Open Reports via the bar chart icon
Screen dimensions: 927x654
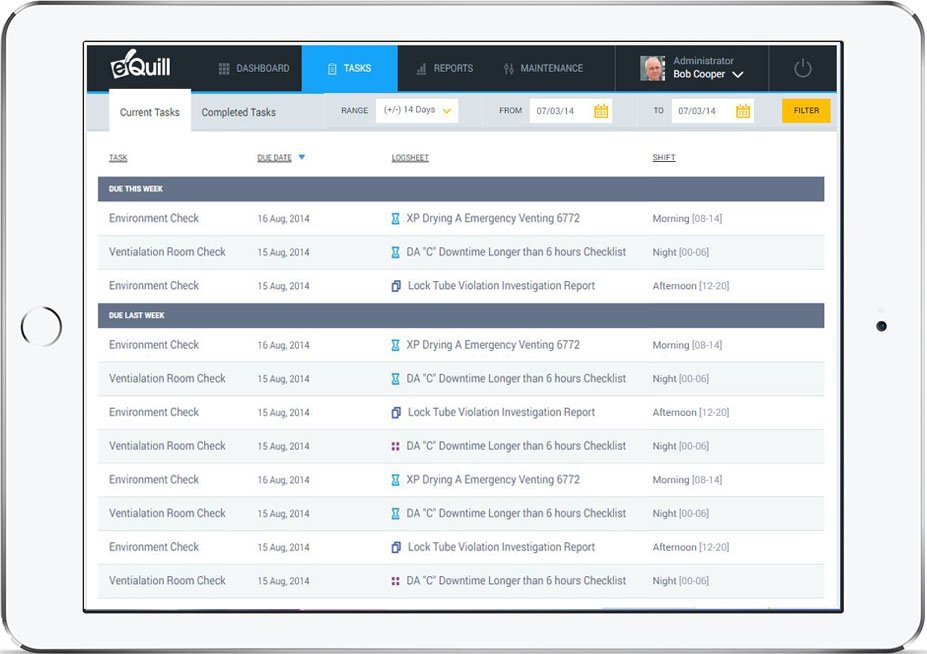tap(421, 69)
